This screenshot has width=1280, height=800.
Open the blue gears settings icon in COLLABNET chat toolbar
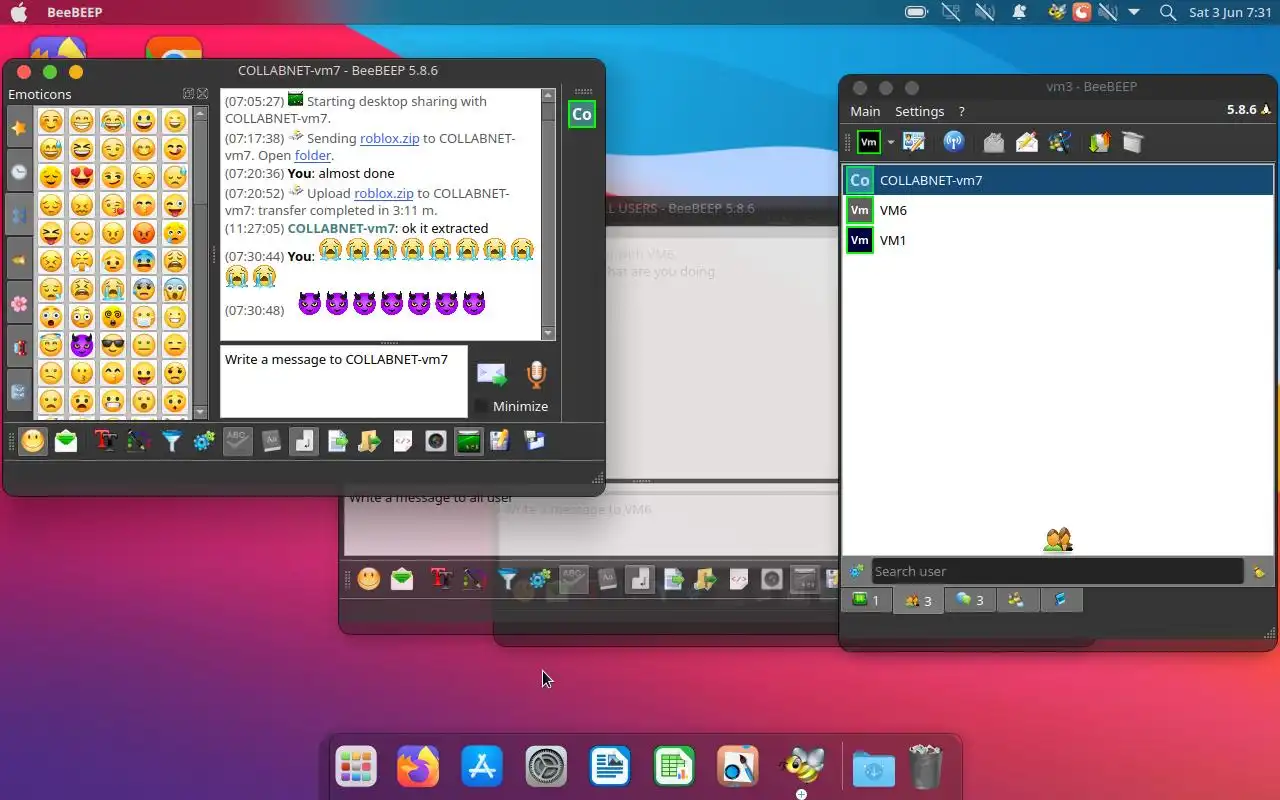(204, 441)
